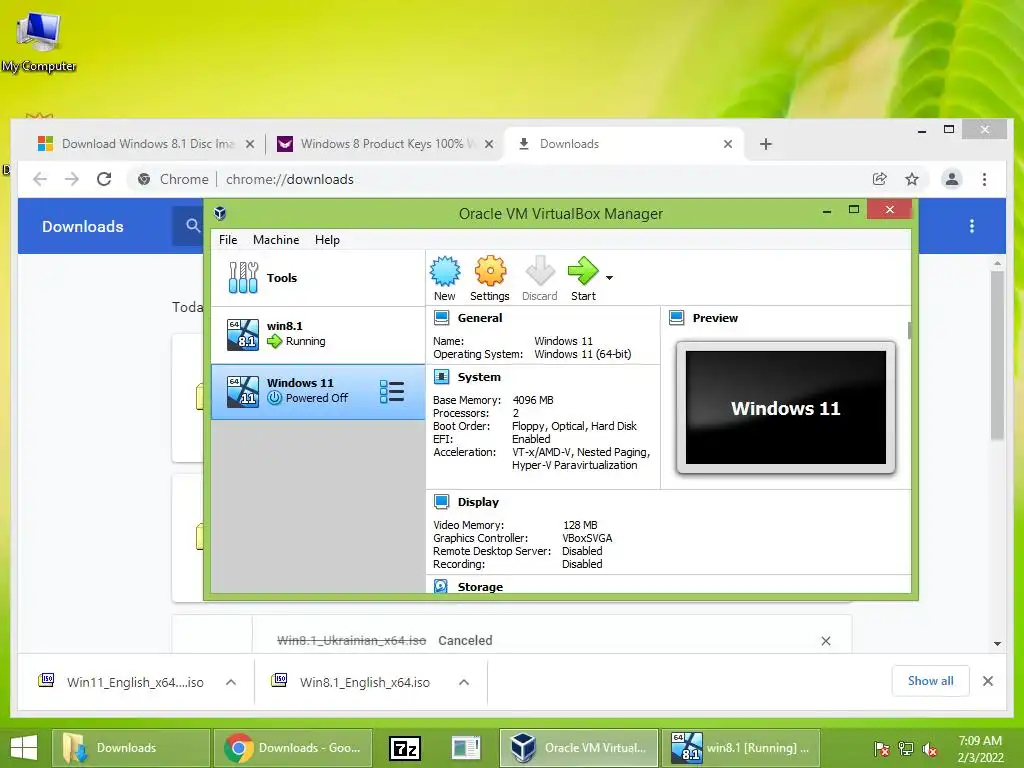Click the VirtualBox title bar cube icon
1024x768 pixels.
pyautogui.click(x=220, y=214)
